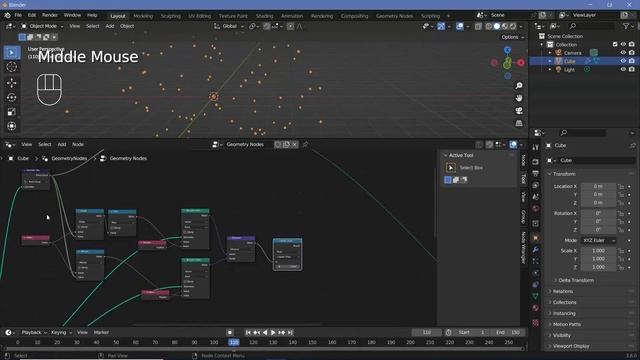Click the Location X value field

coord(598,186)
